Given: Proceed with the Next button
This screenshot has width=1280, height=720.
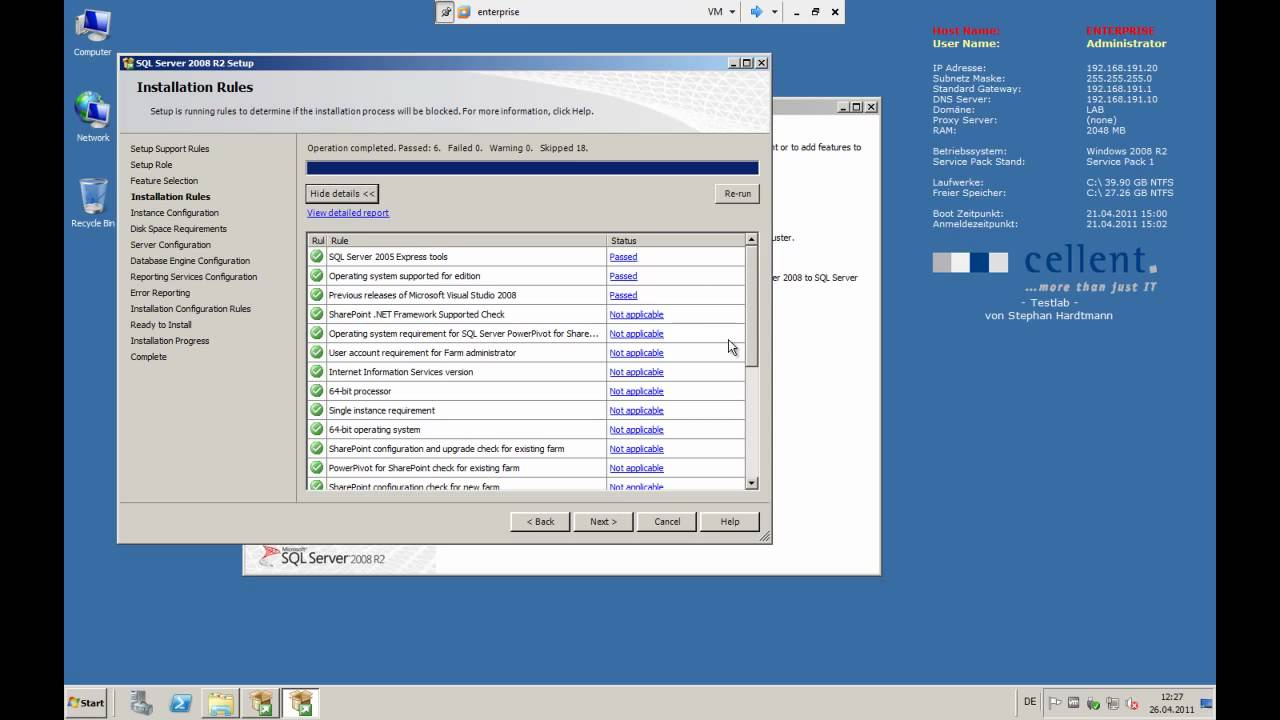Looking at the screenshot, I should (x=603, y=521).
